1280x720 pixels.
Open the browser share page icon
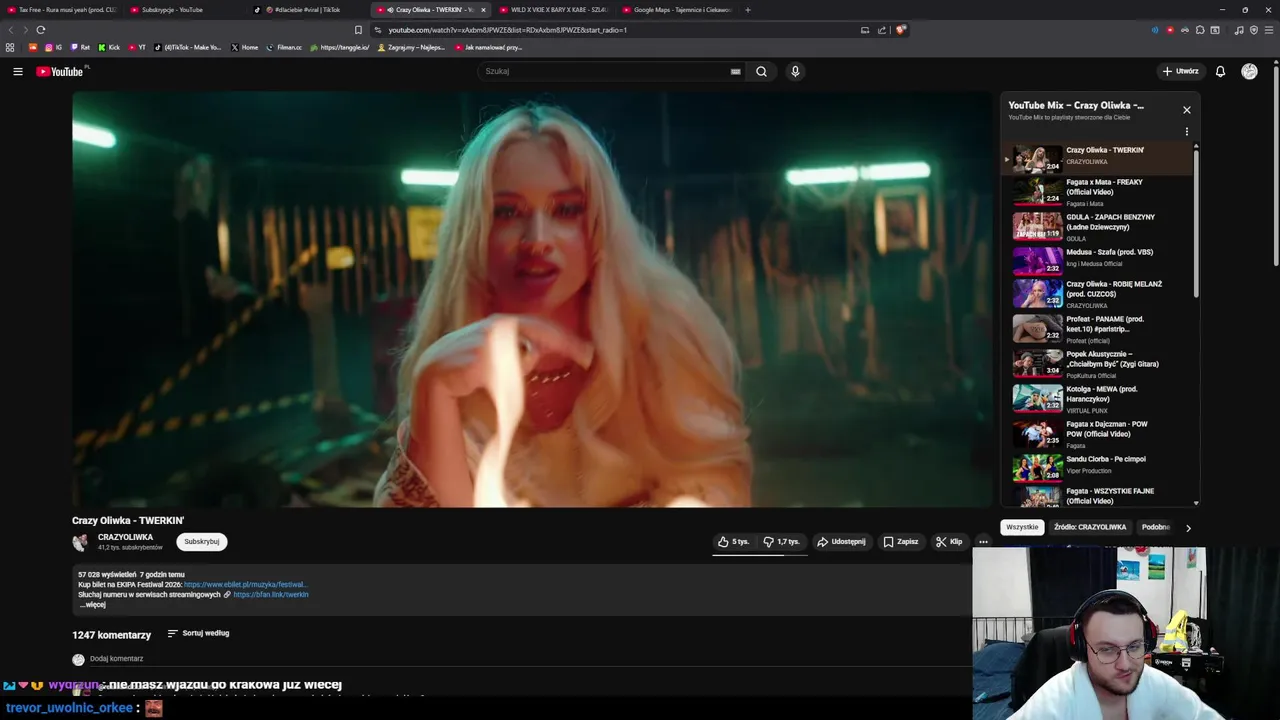pos(881,30)
